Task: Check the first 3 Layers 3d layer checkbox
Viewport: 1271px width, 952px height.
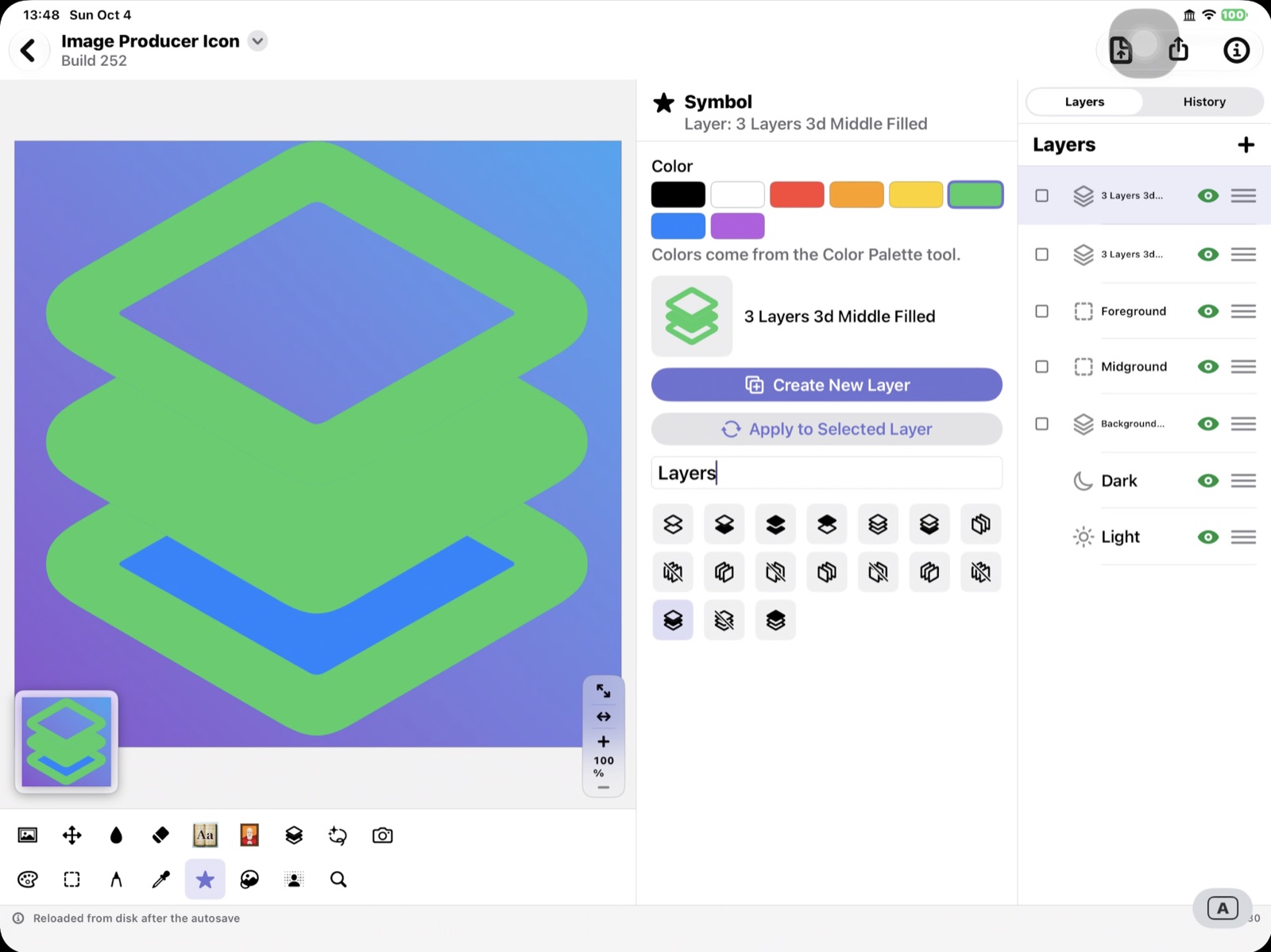Action: (x=1041, y=195)
